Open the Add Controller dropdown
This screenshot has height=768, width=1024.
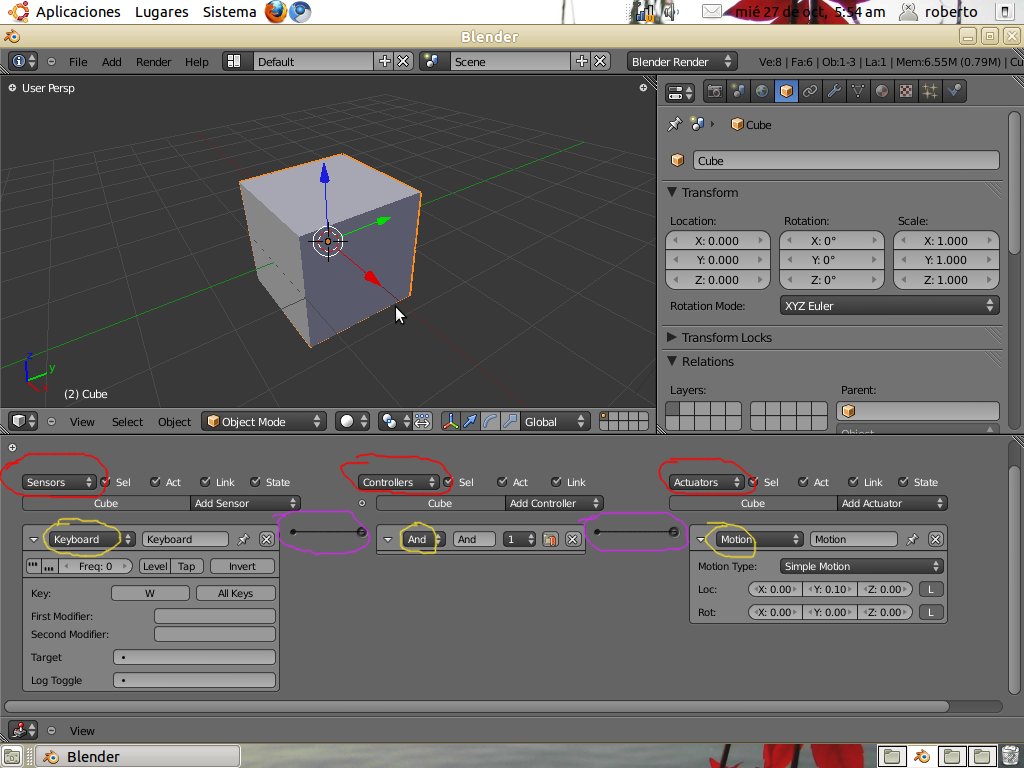click(x=554, y=504)
